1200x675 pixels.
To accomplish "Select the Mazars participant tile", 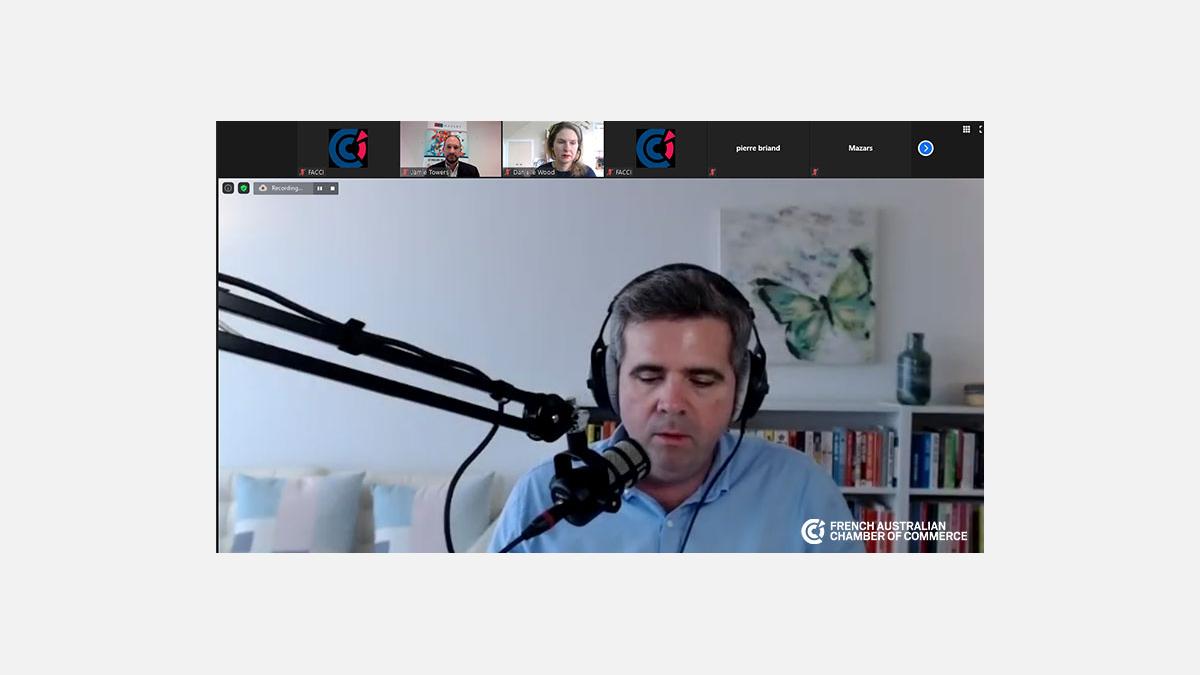I will [x=860, y=148].
